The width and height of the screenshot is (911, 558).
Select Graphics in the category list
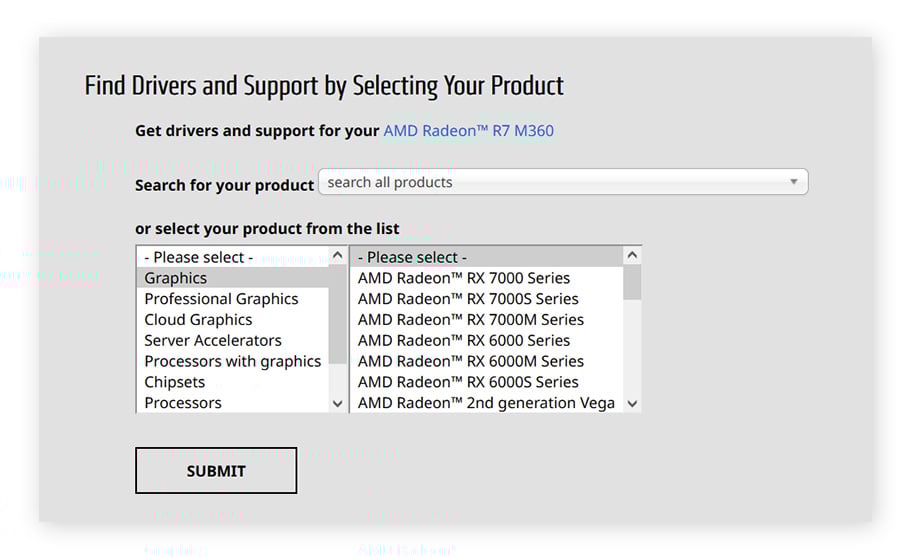coord(176,278)
